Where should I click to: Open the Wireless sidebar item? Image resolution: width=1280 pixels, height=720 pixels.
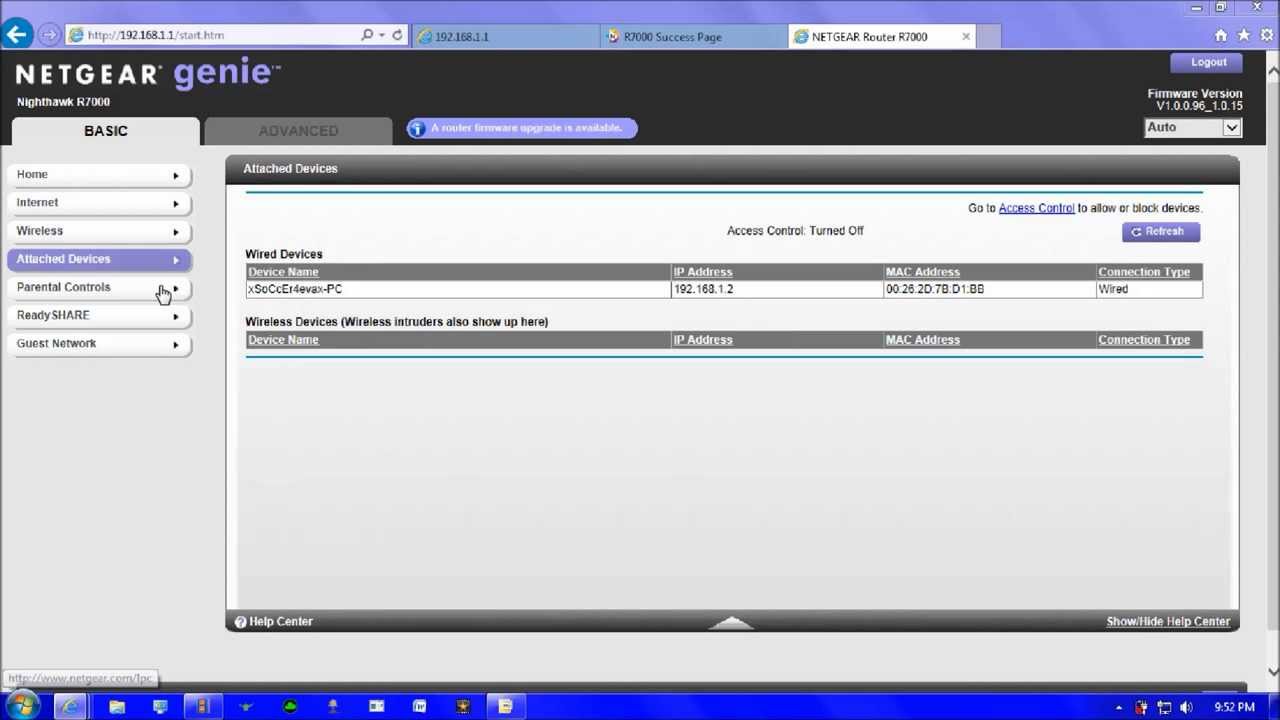(x=98, y=231)
